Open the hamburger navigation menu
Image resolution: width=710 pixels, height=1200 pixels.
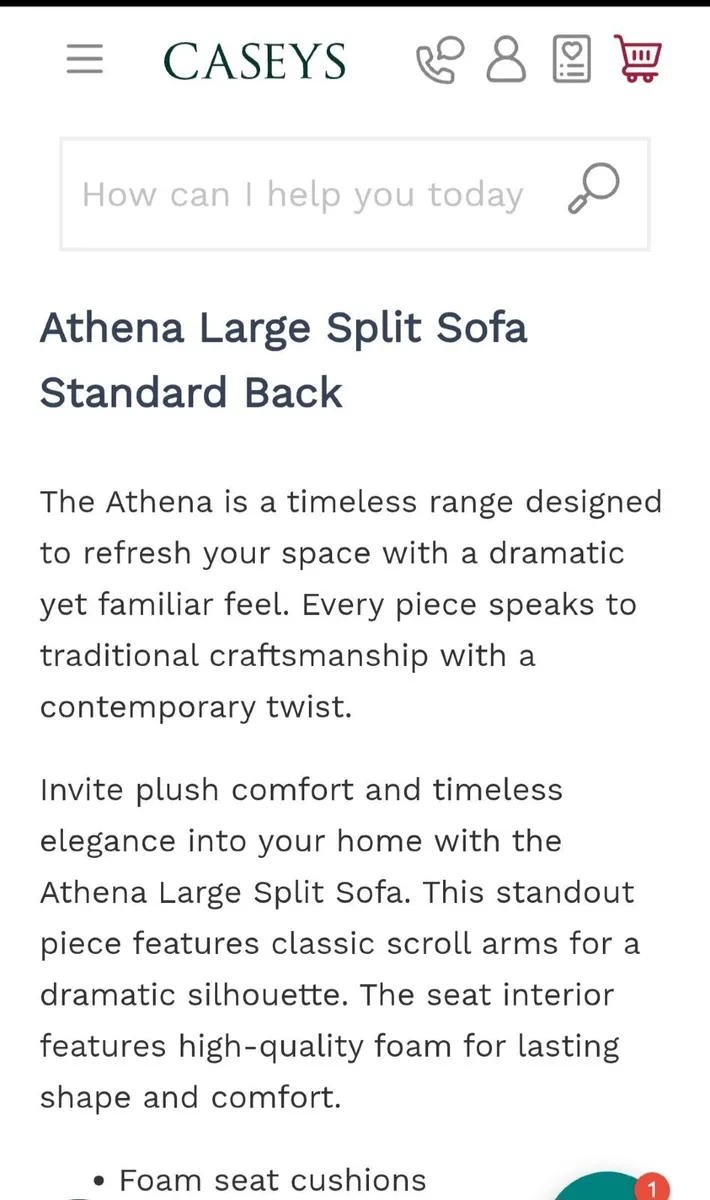[85, 60]
